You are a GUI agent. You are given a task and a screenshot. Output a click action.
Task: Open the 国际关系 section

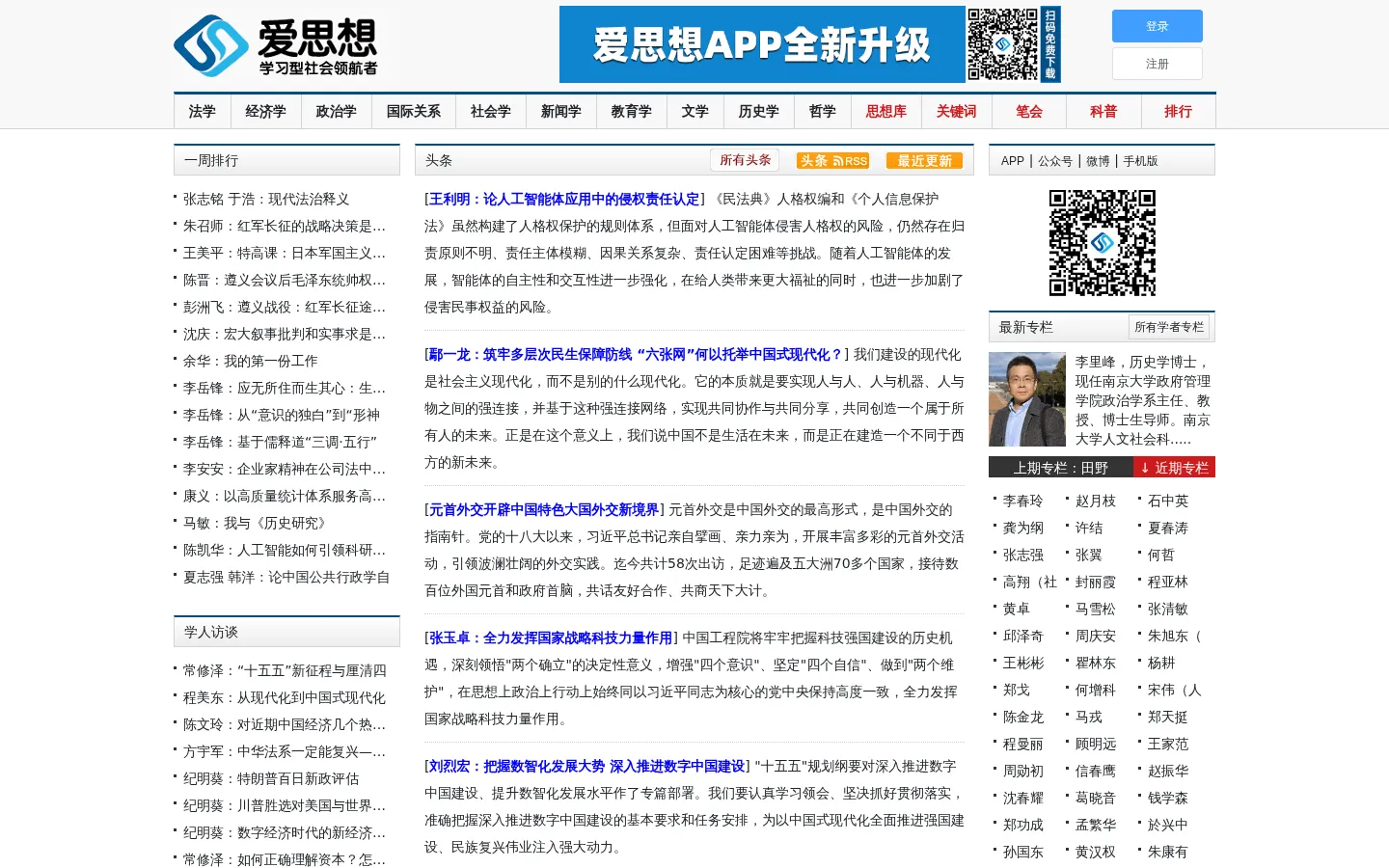pyautogui.click(x=414, y=112)
